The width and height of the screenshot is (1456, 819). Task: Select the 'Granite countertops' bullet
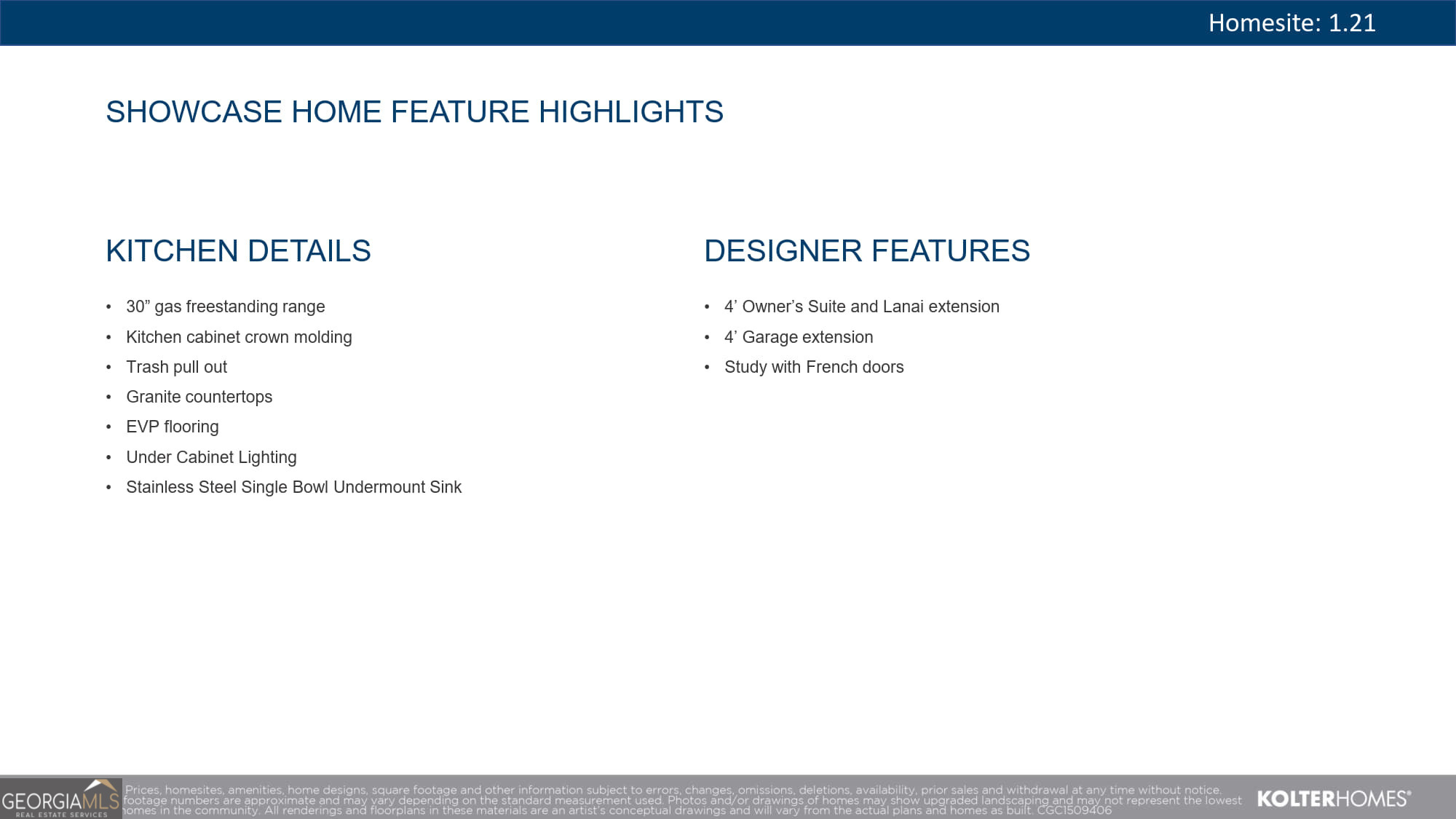tap(199, 397)
